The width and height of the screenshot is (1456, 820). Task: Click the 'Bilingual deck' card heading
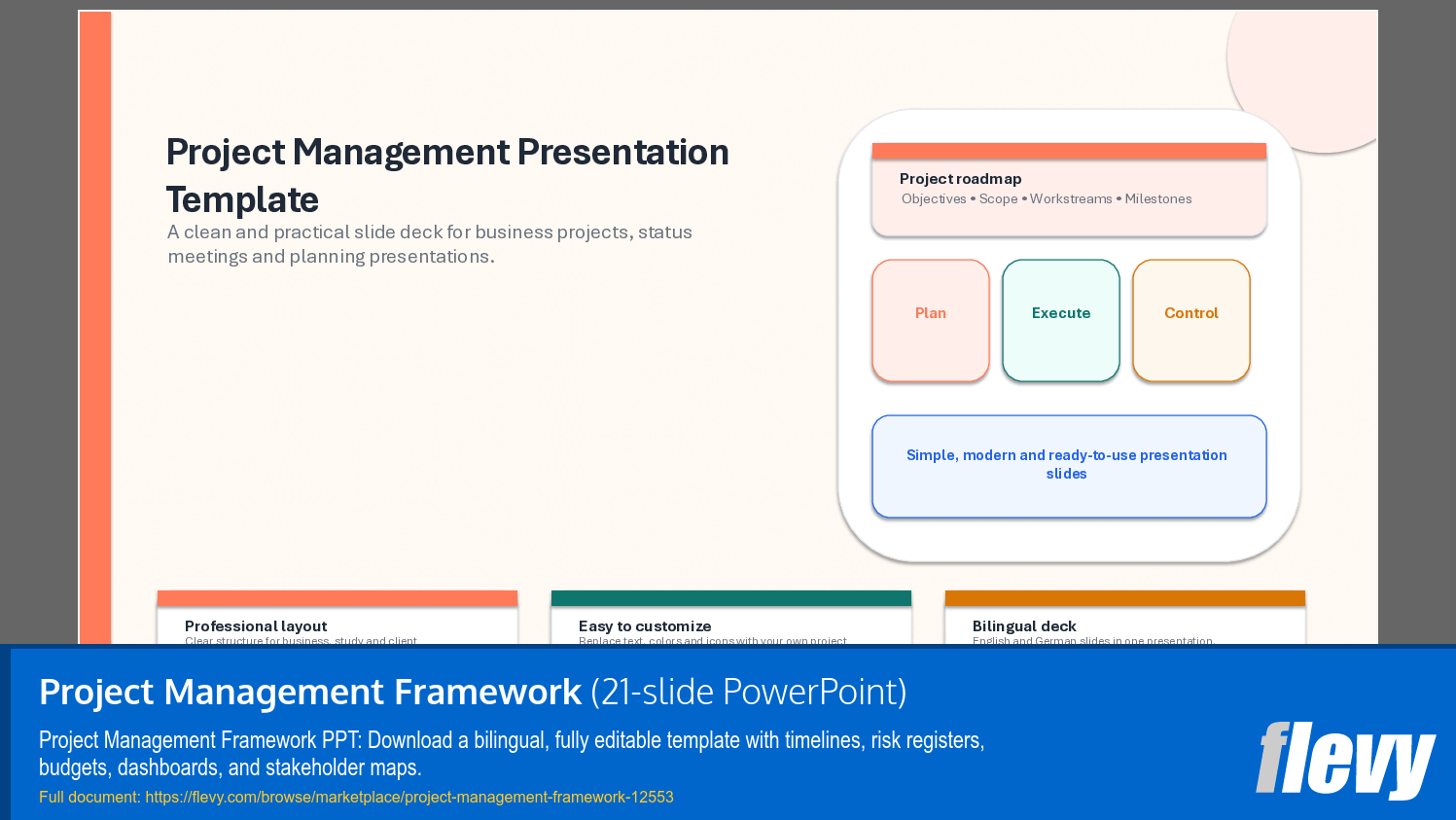pos(1024,626)
